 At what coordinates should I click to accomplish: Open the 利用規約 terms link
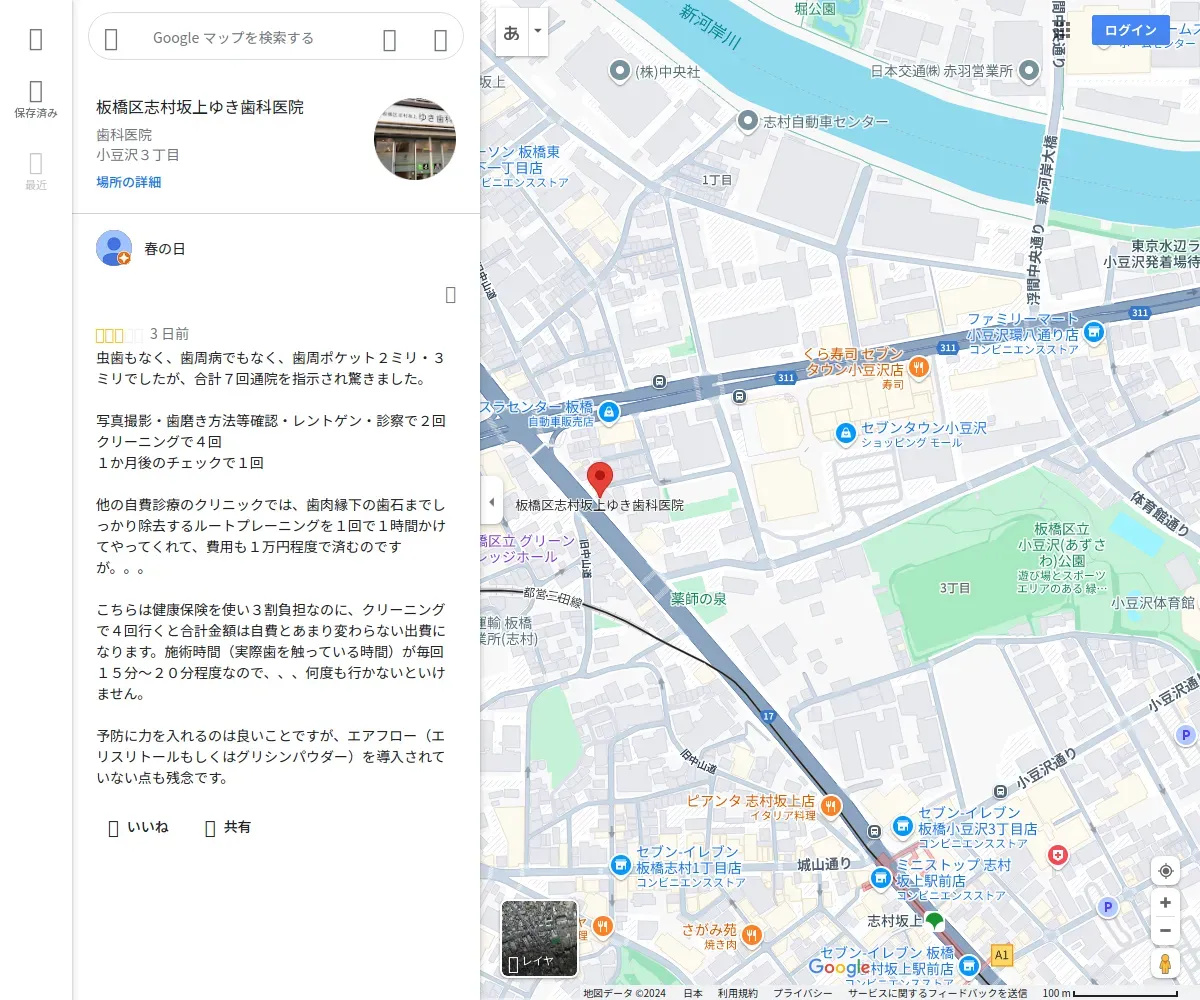[x=737, y=993]
